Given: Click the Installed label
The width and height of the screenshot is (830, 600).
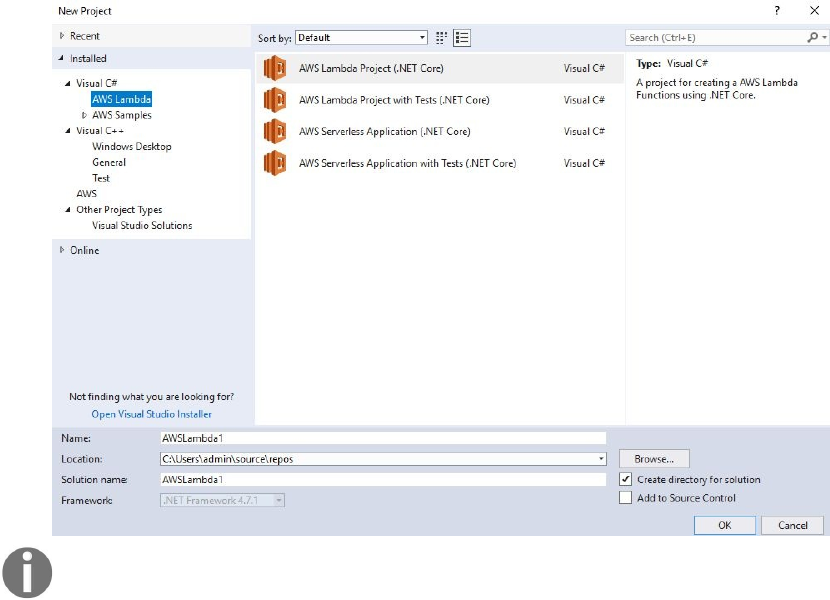Looking at the screenshot, I should coord(88,58).
